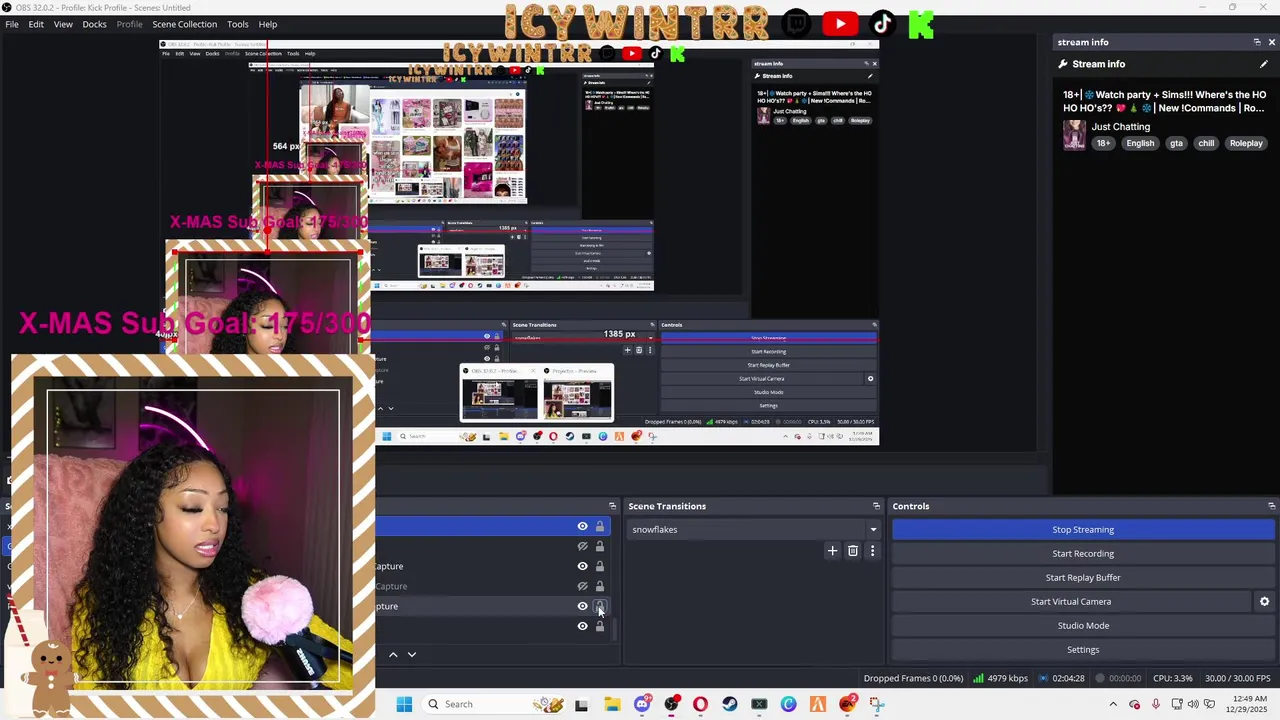Click the 18+ stream tag
1280x720 pixels.
[x=1103, y=143]
